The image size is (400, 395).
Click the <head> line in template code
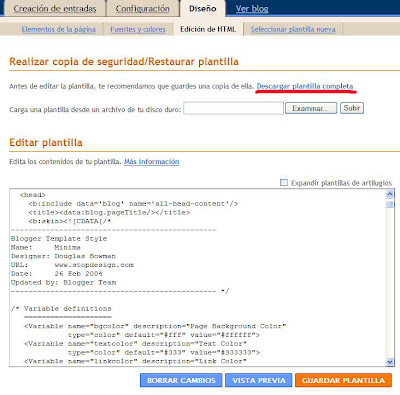point(33,195)
